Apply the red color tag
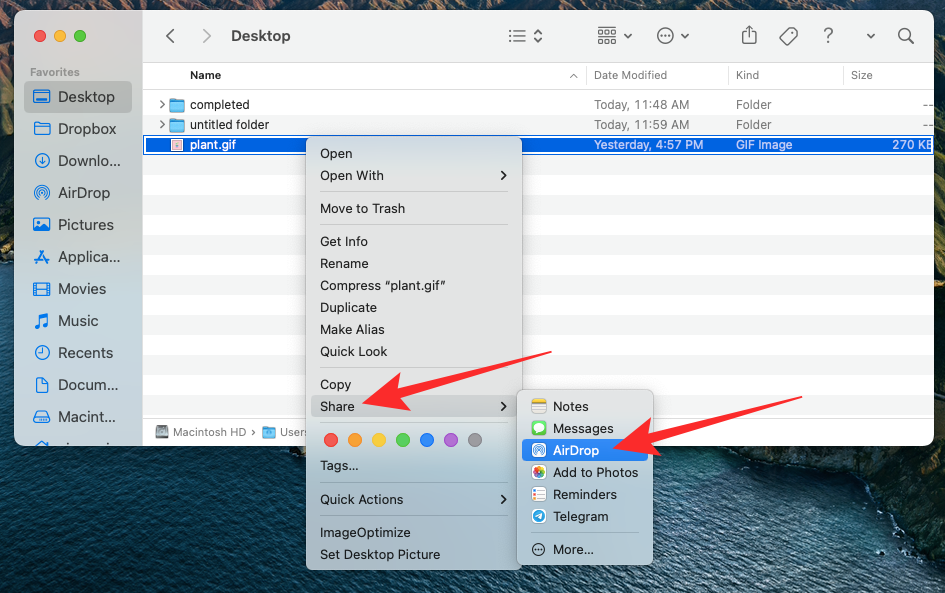 (331, 440)
